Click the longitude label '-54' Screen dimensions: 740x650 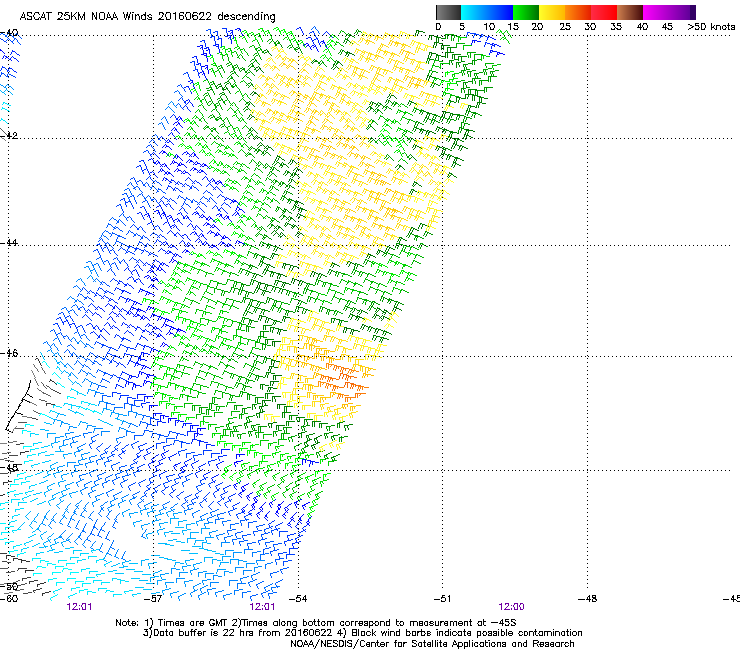click(x=298, y=599)
